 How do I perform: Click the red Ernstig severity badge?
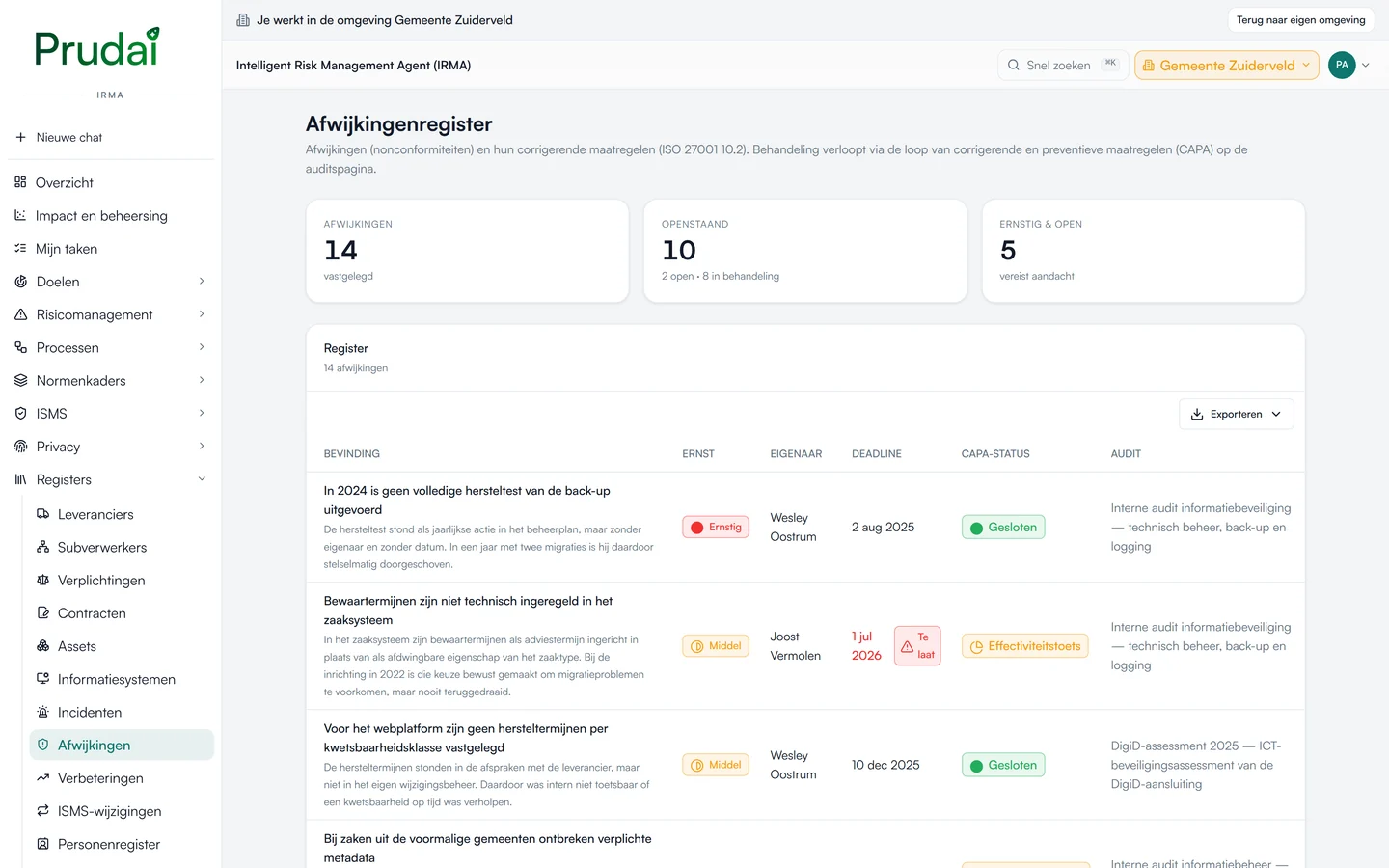tap(716, 528)
